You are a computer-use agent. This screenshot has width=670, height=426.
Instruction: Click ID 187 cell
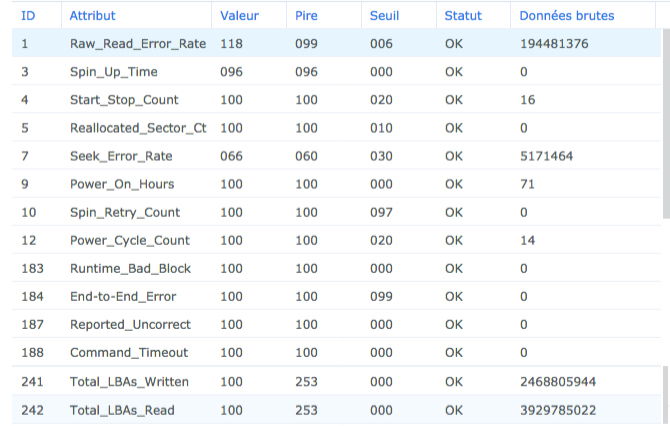click(x=32, y=325)
